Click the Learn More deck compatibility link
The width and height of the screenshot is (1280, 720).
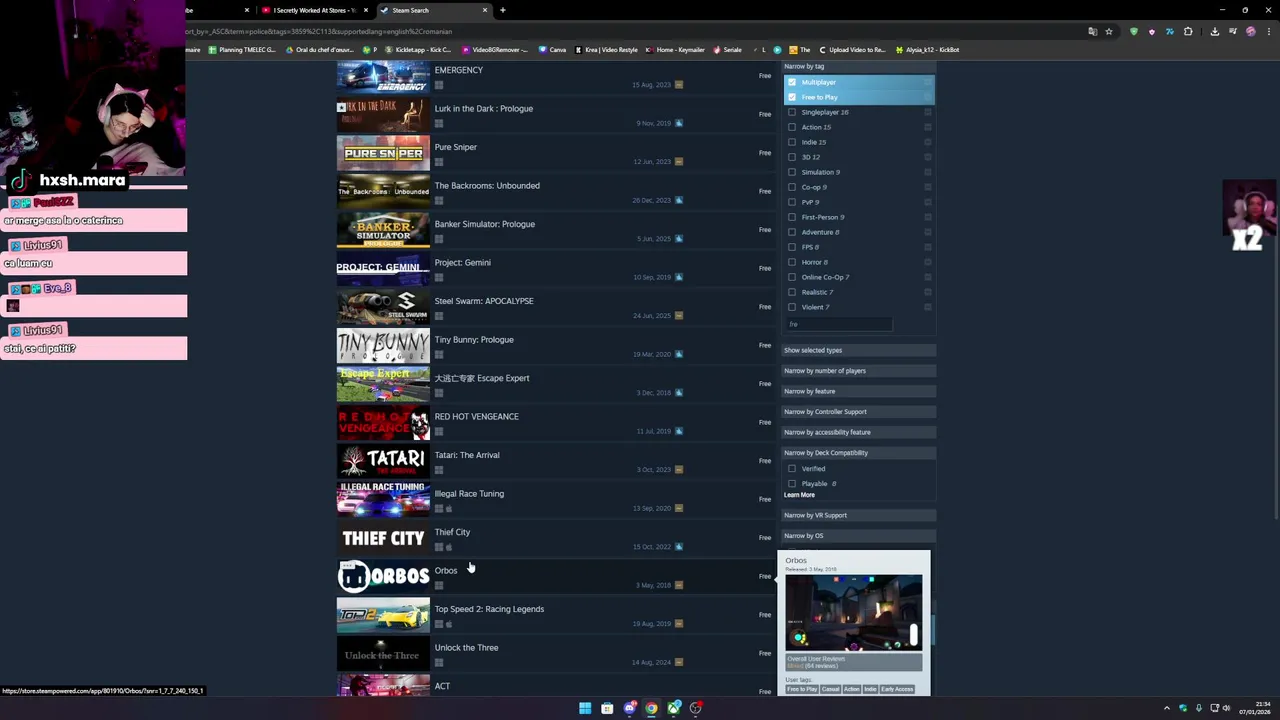pyautogui.click(x=799, y=495)
